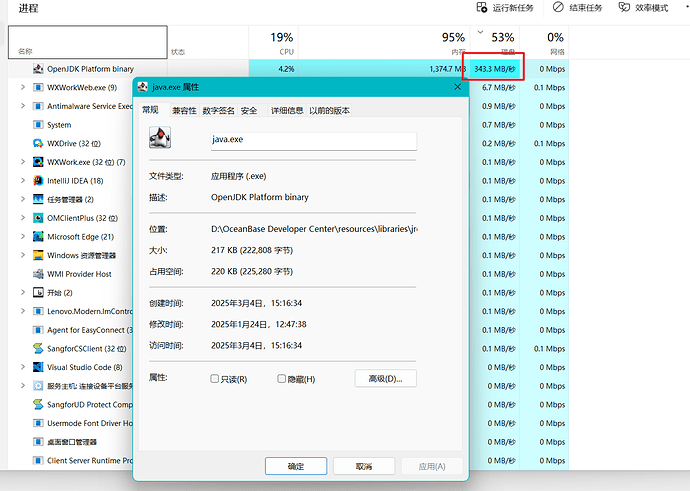Click the 取消 (Cancel) button
Screen dimensions: 690x491
pos(364,466)
